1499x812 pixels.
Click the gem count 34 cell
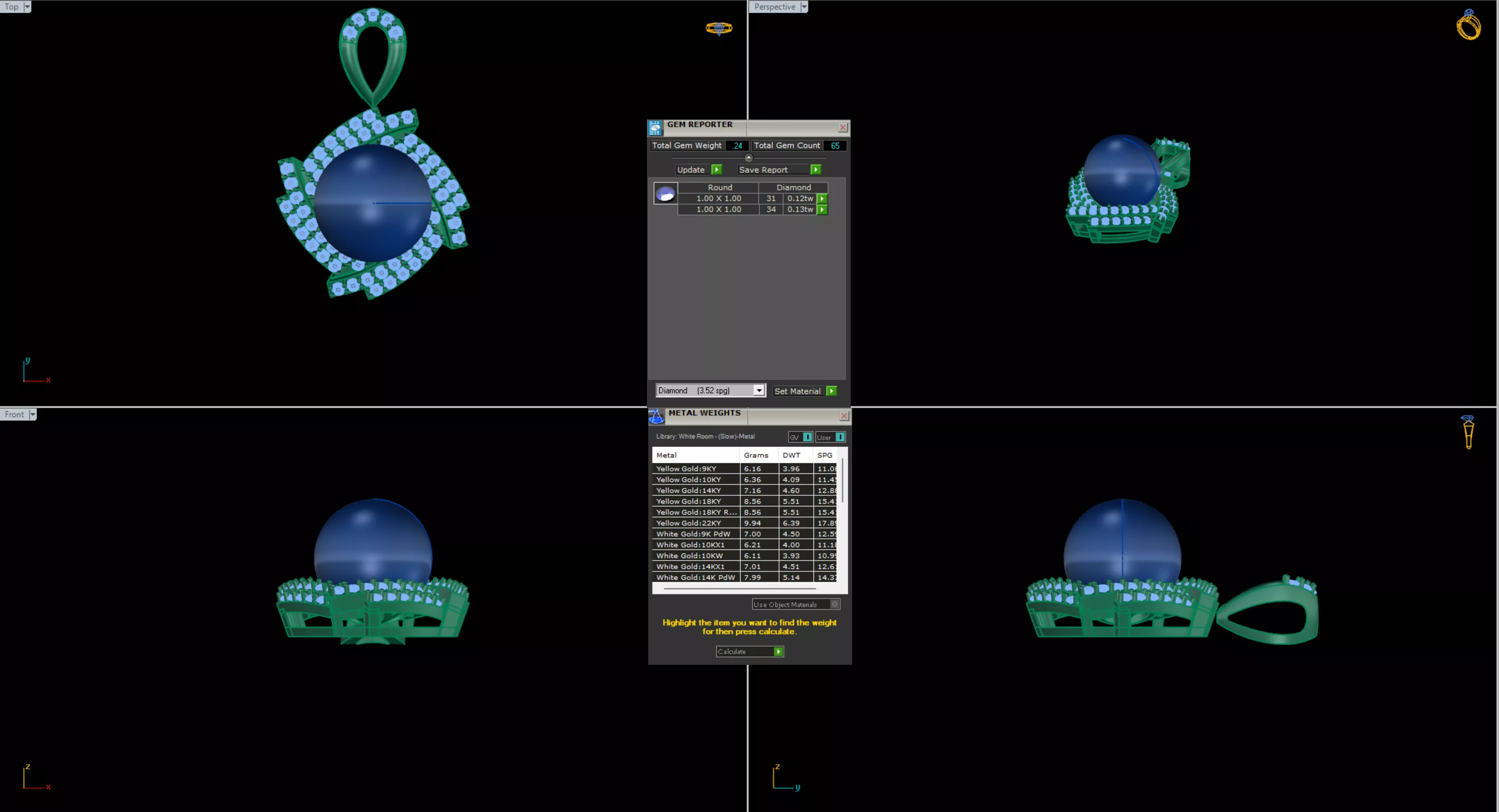(x=771, y=209)
